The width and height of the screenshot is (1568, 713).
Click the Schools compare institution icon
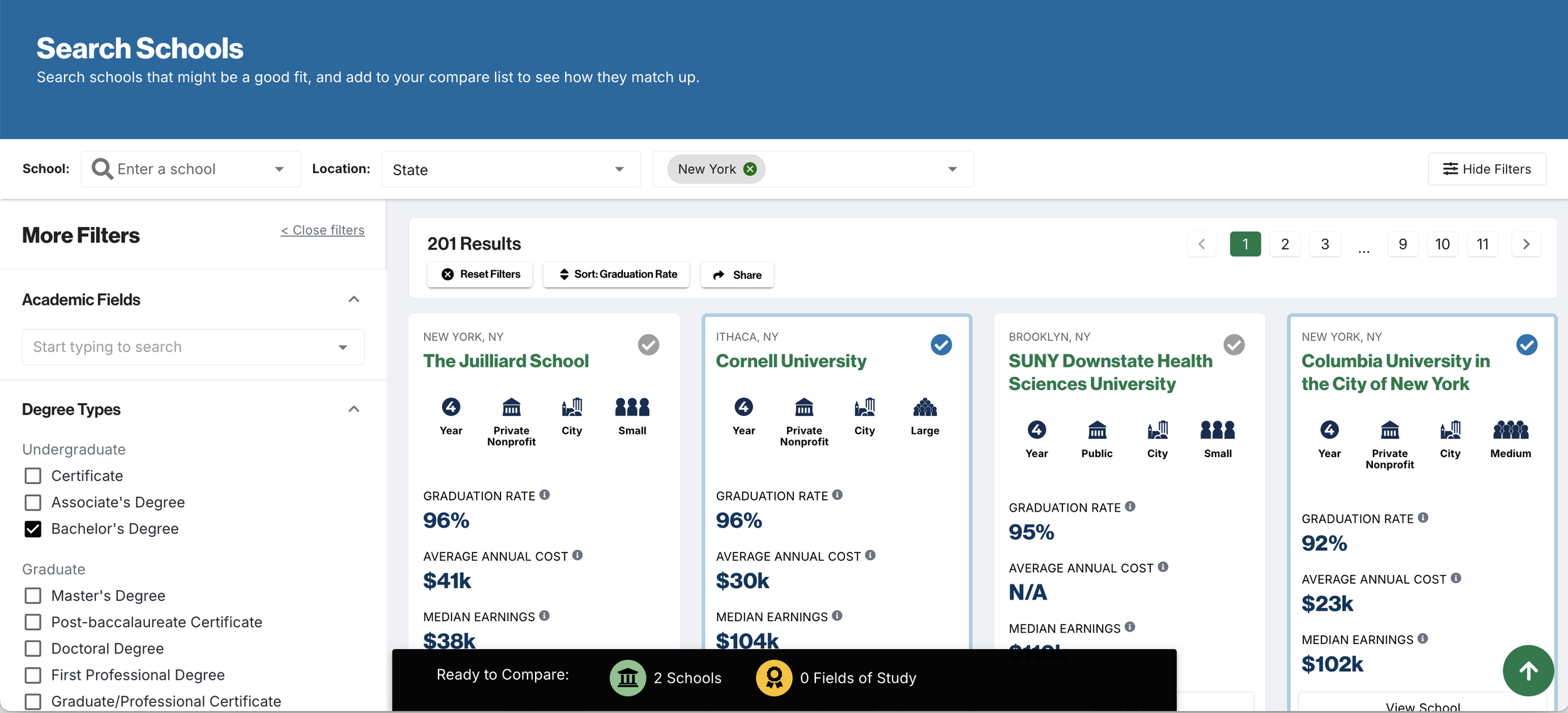(x=628, y=678)
